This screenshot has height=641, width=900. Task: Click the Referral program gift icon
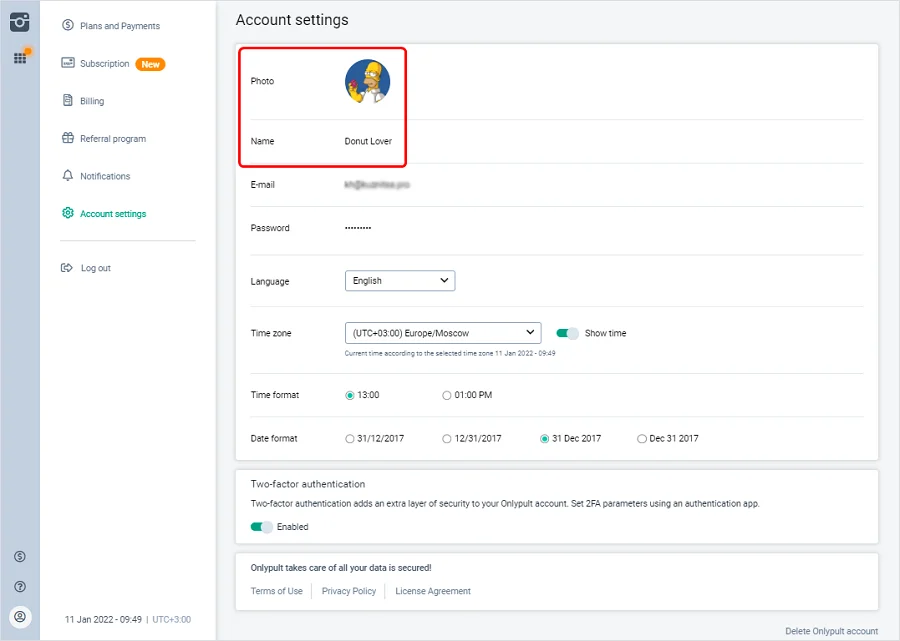tap(68, 139)
